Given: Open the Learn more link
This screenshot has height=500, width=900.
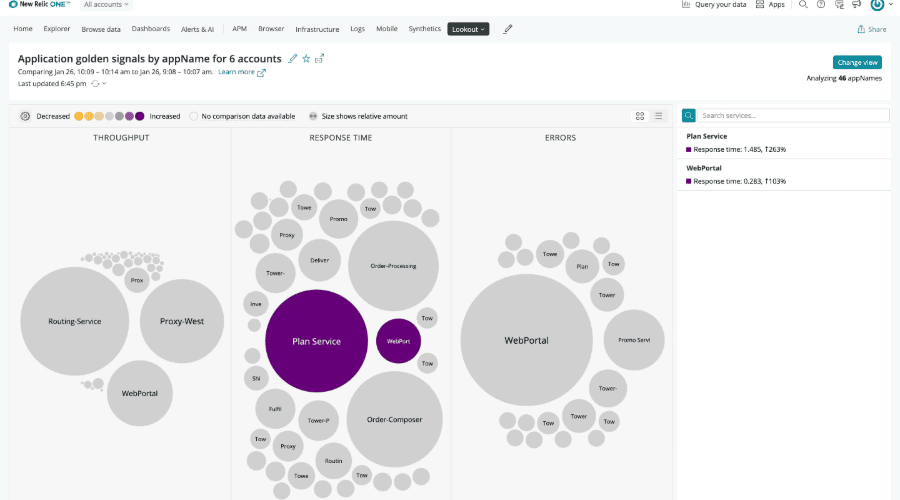Looking at the screenshot, I should tap(242, 72).
